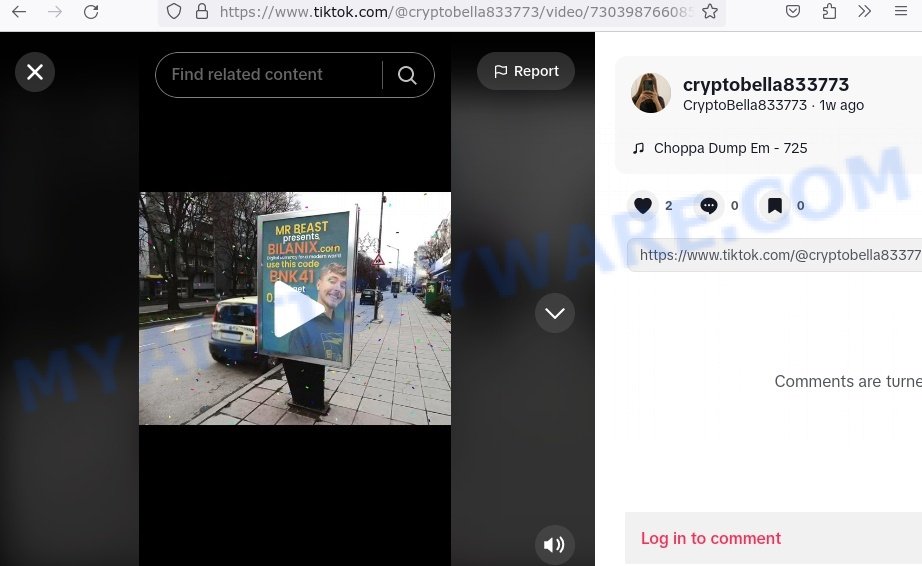Image resolution: width=922 pixels, height=566 pixels.
Task: Open the browser hamburger menu
Action: click(900, 11)
